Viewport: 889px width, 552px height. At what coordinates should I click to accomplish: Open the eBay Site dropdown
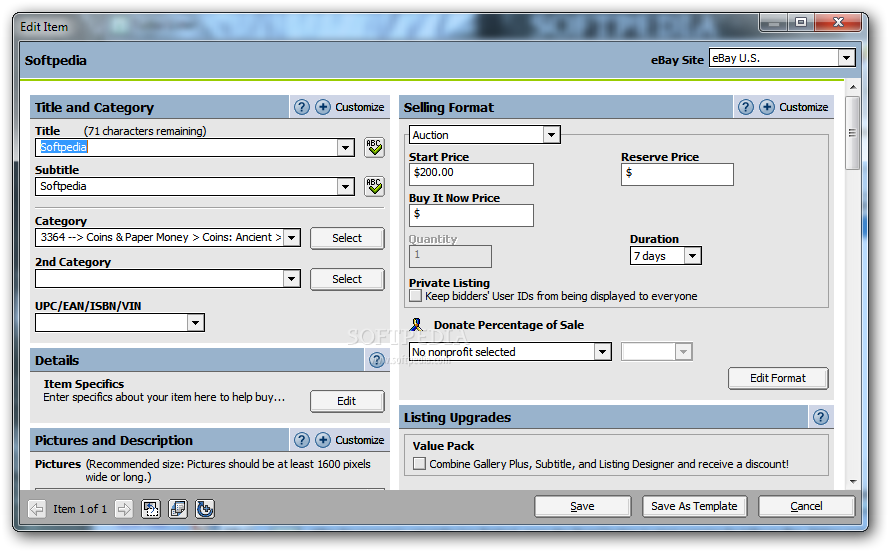[x=846, y=58]
